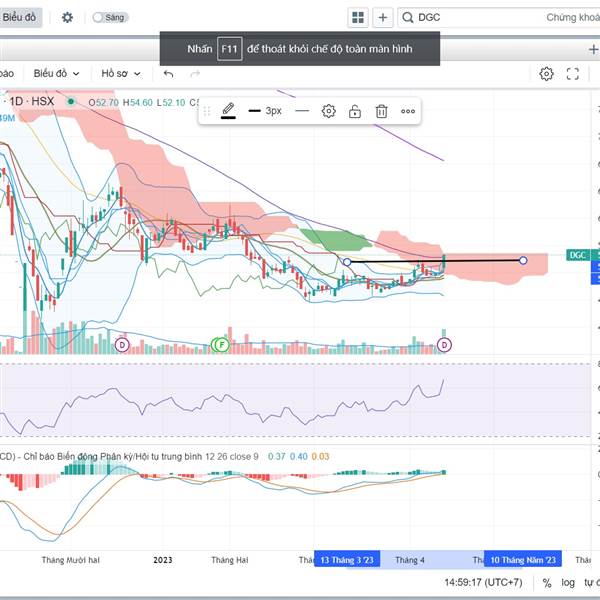Open drawing settings gear in floating toolbar
Image resolution: width=600 pixels, height=600 pixels.
pos(329,111)
